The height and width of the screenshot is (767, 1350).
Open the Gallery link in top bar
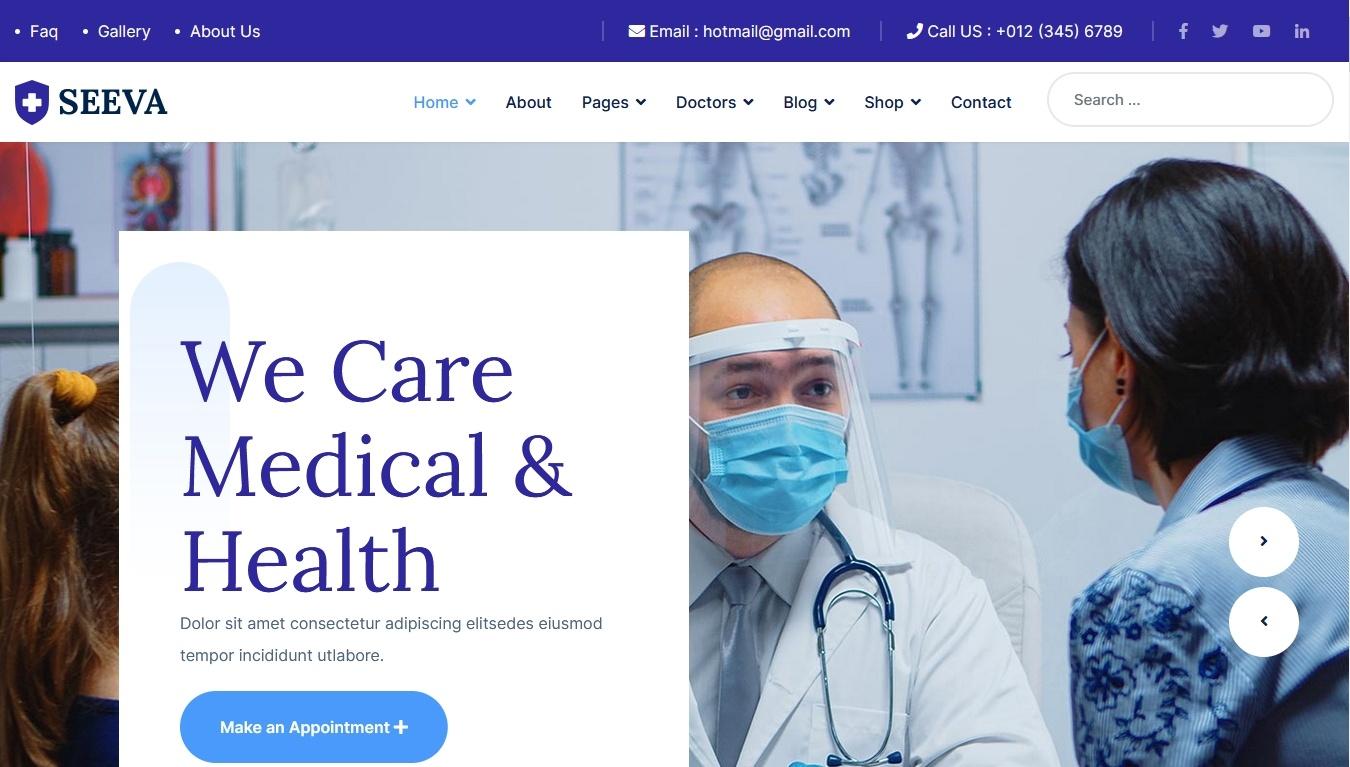click(x=124, y=31)
